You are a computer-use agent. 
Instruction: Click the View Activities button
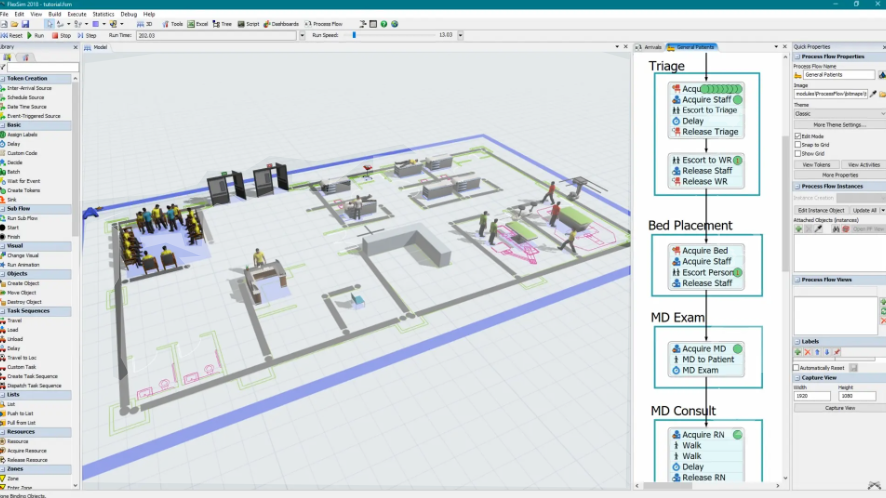(x=863, y=164)
